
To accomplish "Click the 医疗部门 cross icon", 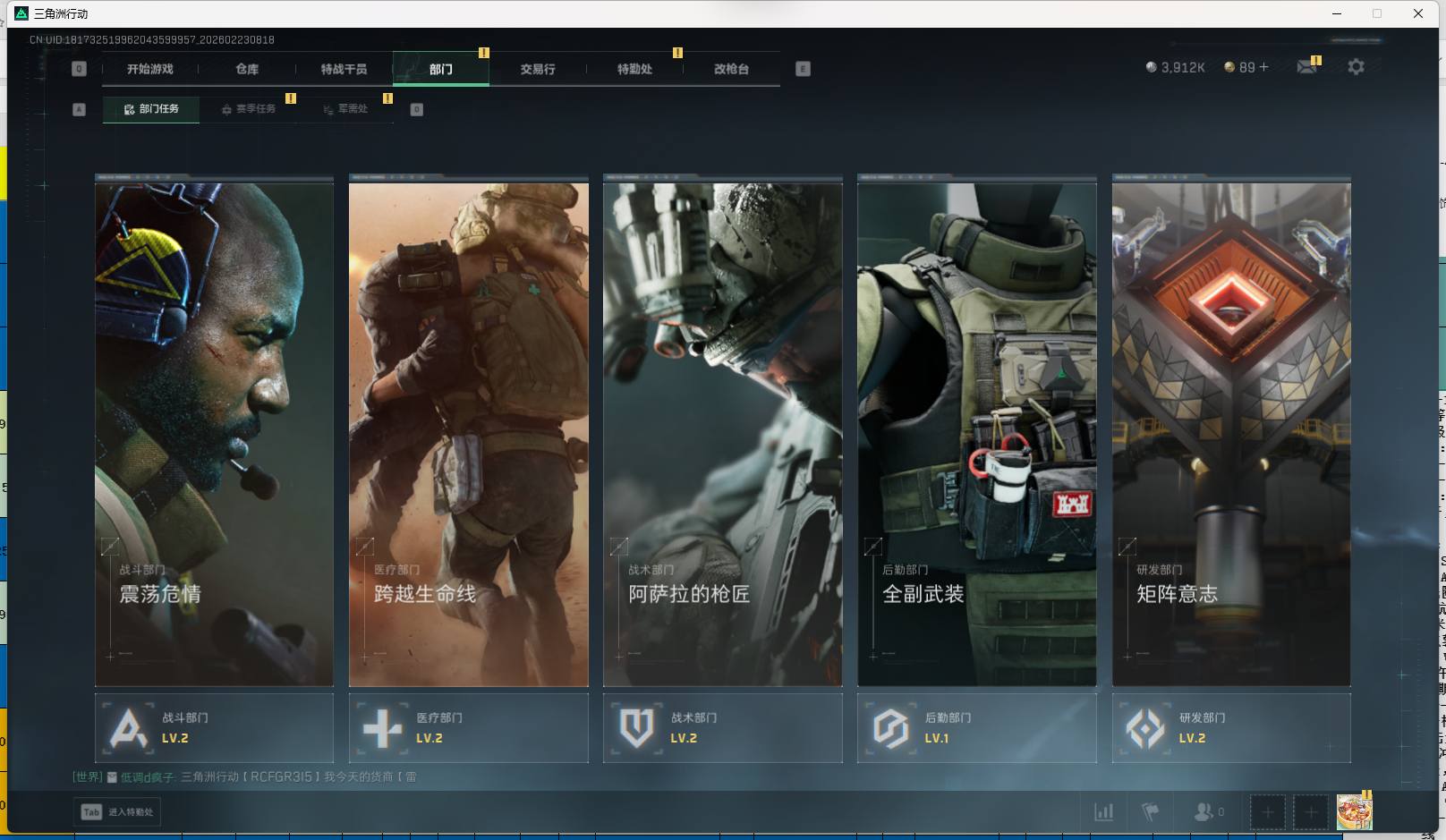I will point(382,728).
